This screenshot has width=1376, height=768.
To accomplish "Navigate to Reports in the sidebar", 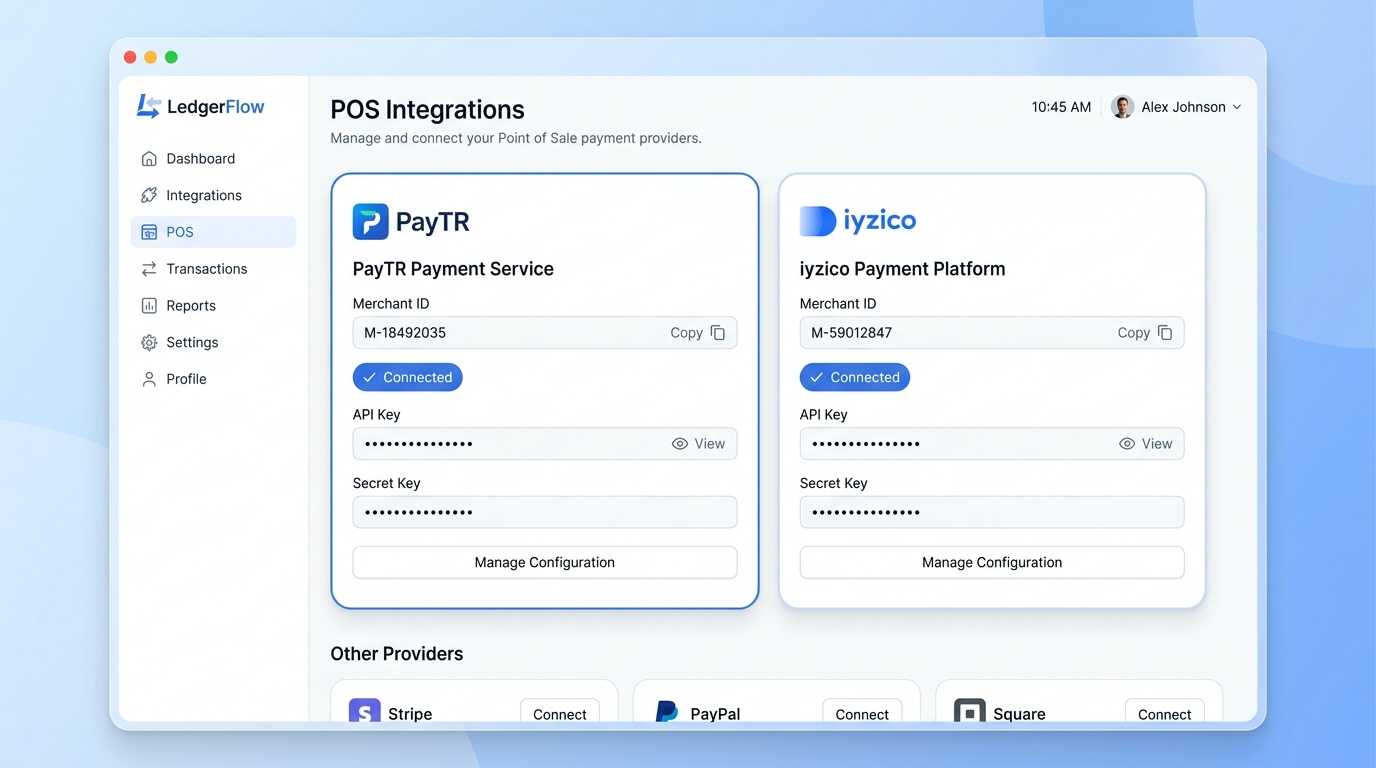I will 214,306.
